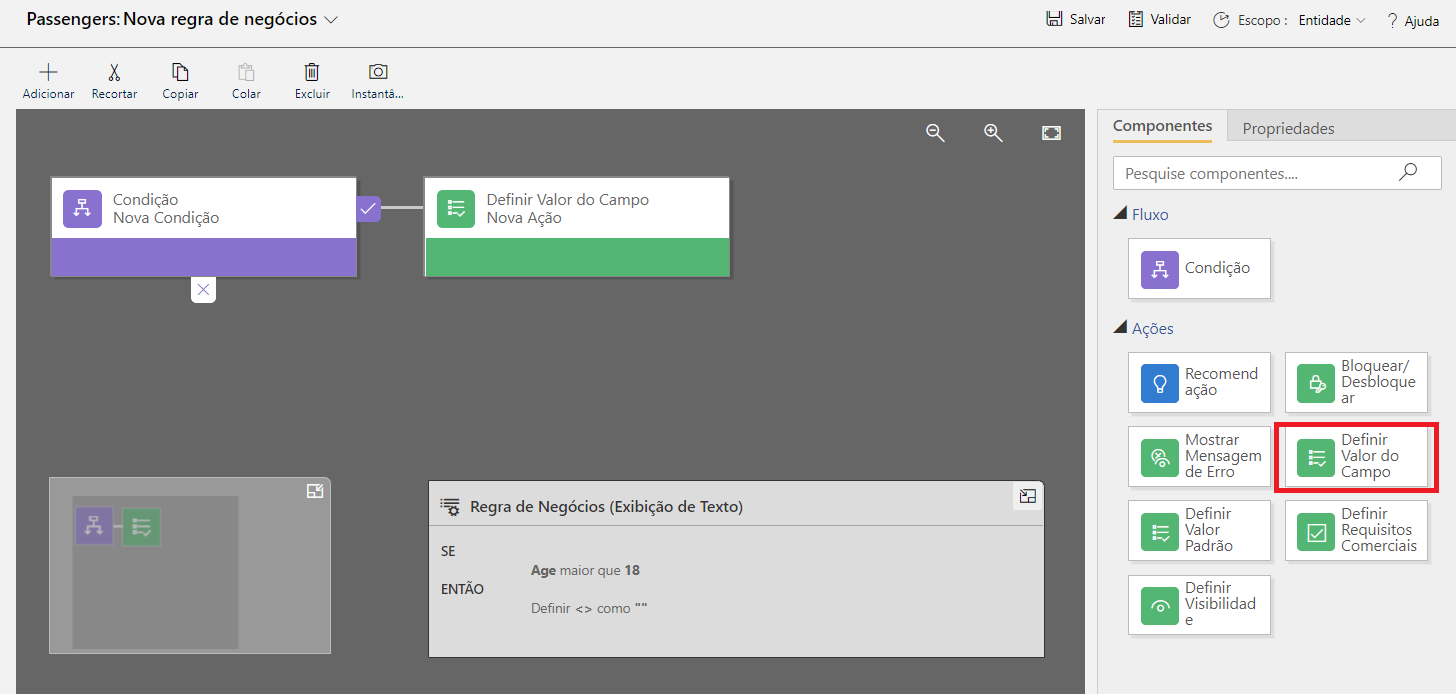Click the Adicionar plus icon
Image resolution: width=1456 pixels, height=694 pixels.
coord(48,72)
